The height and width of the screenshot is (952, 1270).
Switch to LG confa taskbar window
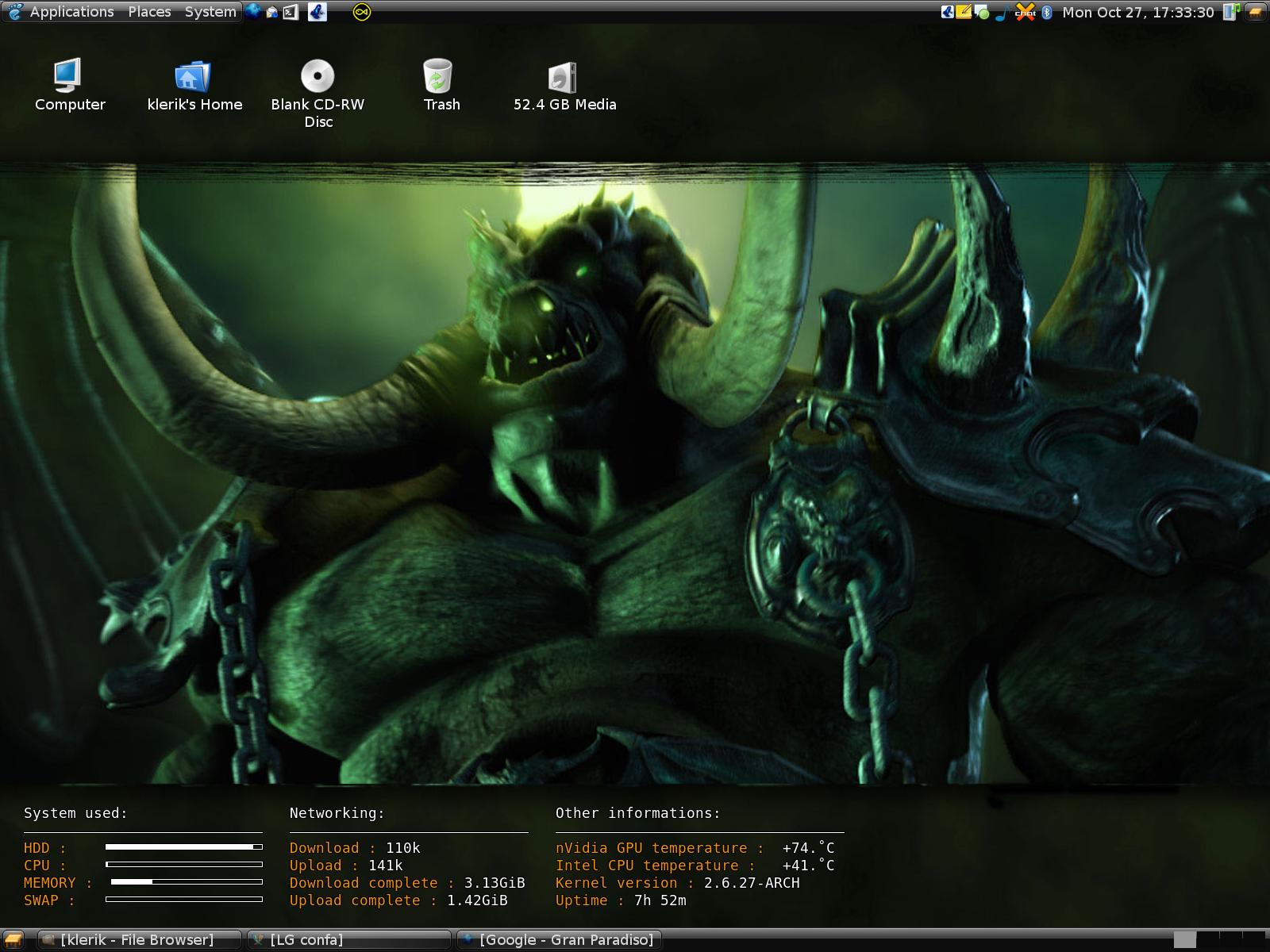[x=348, y=940]
